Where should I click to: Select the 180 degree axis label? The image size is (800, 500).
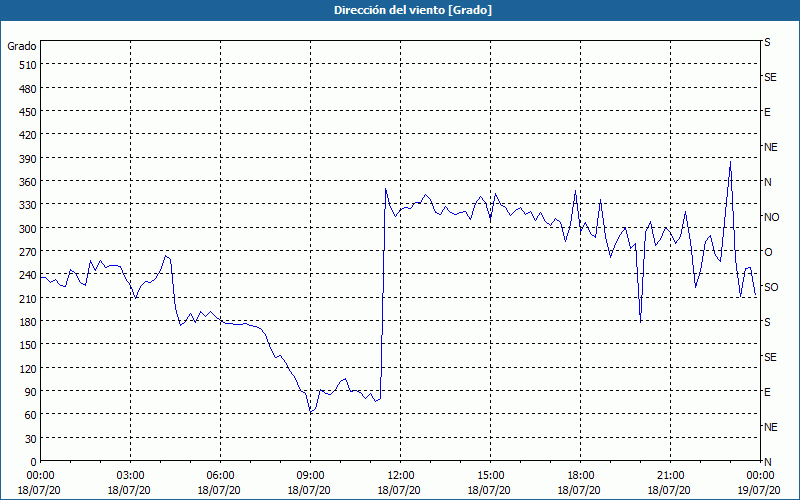coord(28,322)
